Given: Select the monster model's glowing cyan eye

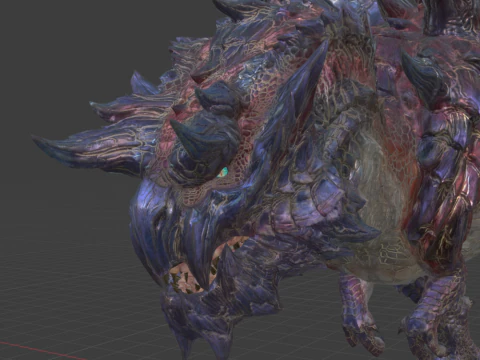Looking at the screenshot, I should 223,173.
